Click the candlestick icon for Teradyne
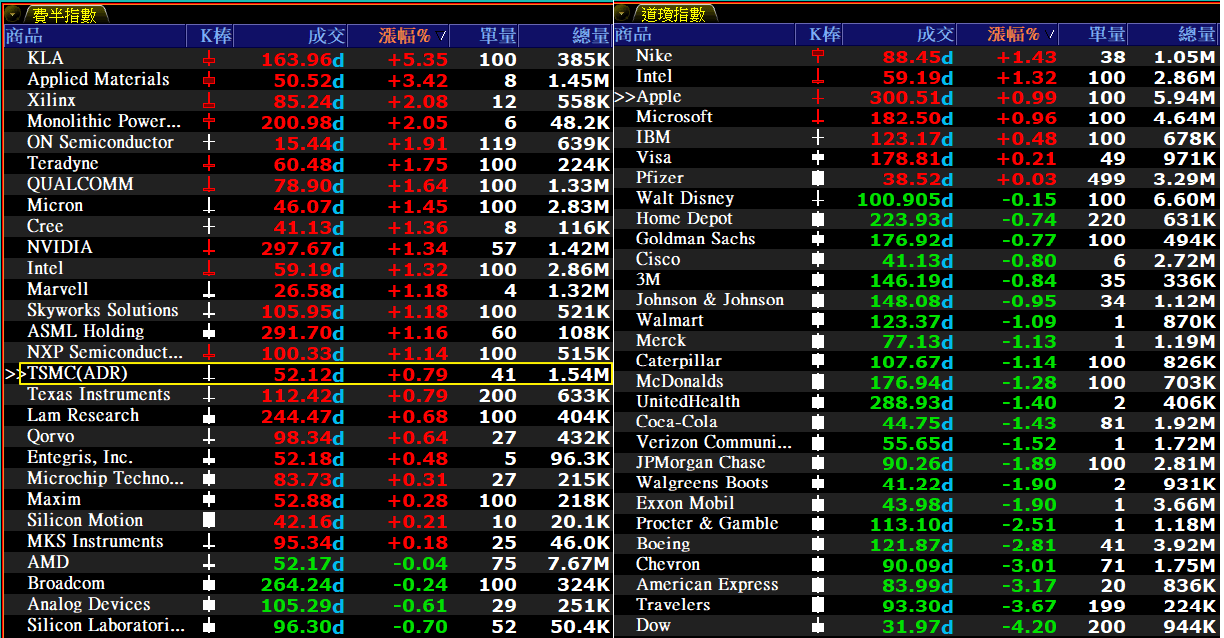 pyautogui.click(x=209, y=164)
